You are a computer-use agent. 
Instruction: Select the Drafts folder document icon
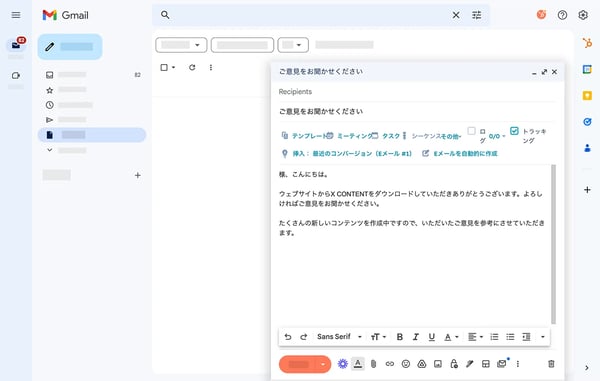[x=49, y=135]
